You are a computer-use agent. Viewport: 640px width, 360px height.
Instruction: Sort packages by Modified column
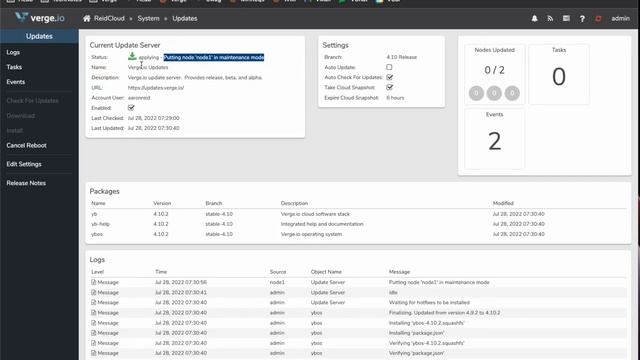[x=503, y=203]
